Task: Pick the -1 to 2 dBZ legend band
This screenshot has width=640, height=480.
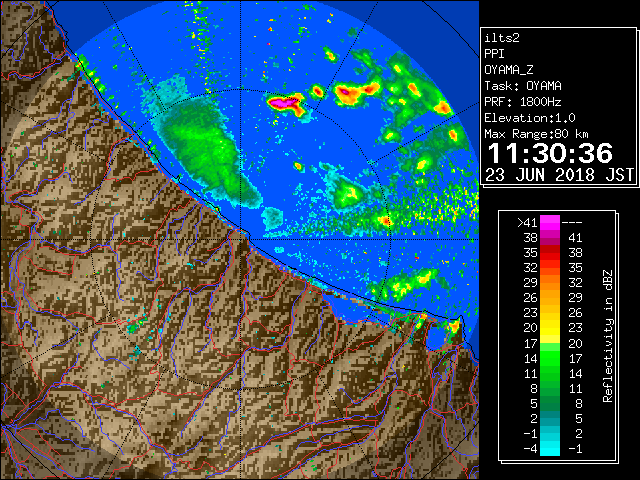Action: tap(550, 433)
